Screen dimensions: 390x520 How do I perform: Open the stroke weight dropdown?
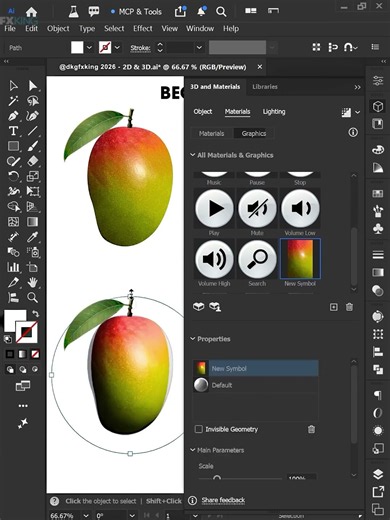pos(199,48)
